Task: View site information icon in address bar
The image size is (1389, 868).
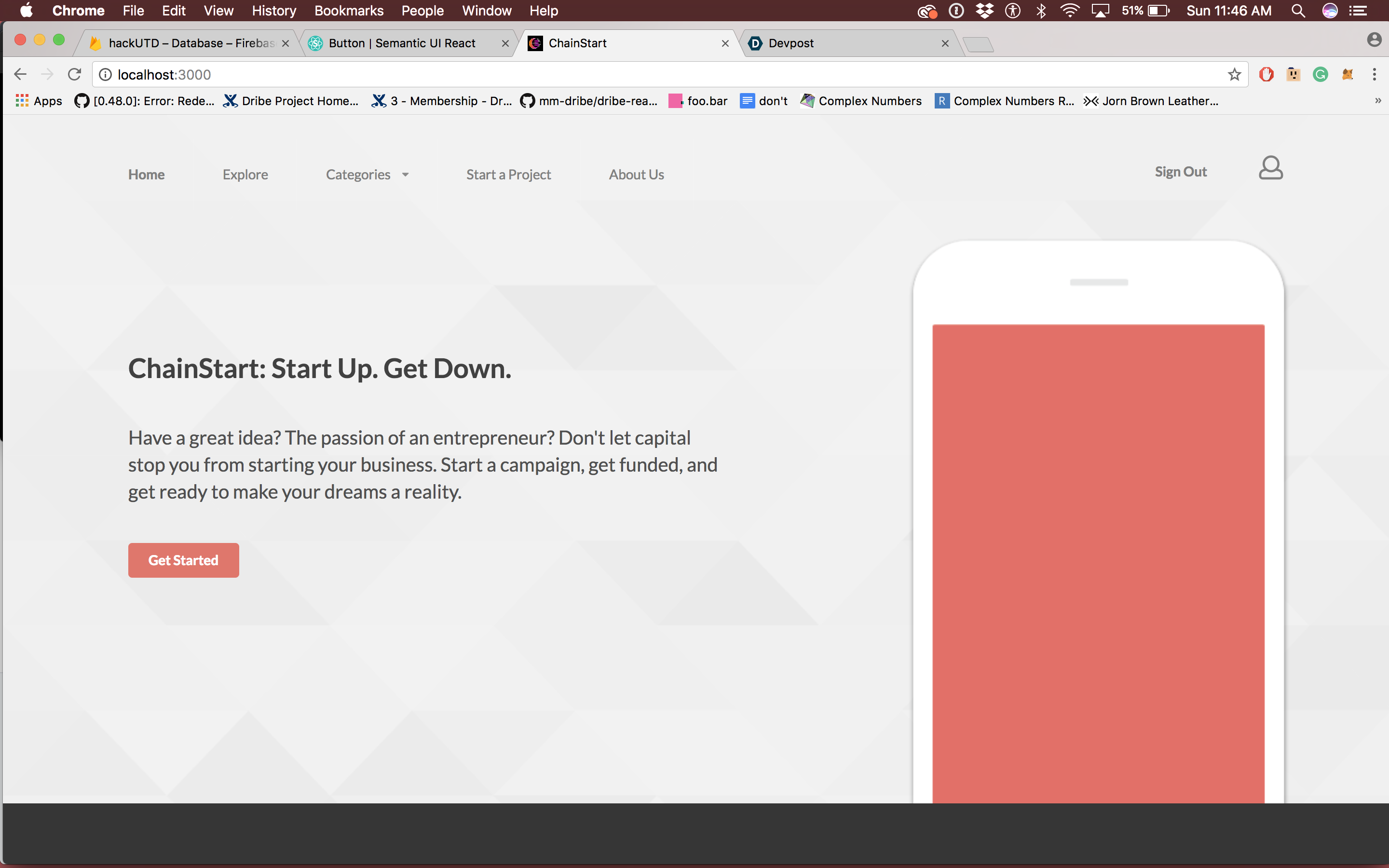Action: [106, 75]
